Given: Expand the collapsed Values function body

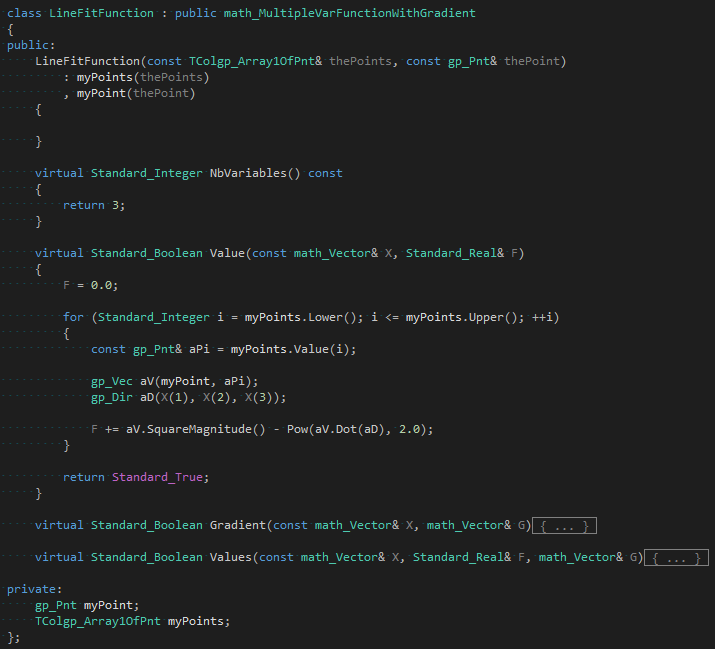Looking at the screenshot, I should [676, 558].
